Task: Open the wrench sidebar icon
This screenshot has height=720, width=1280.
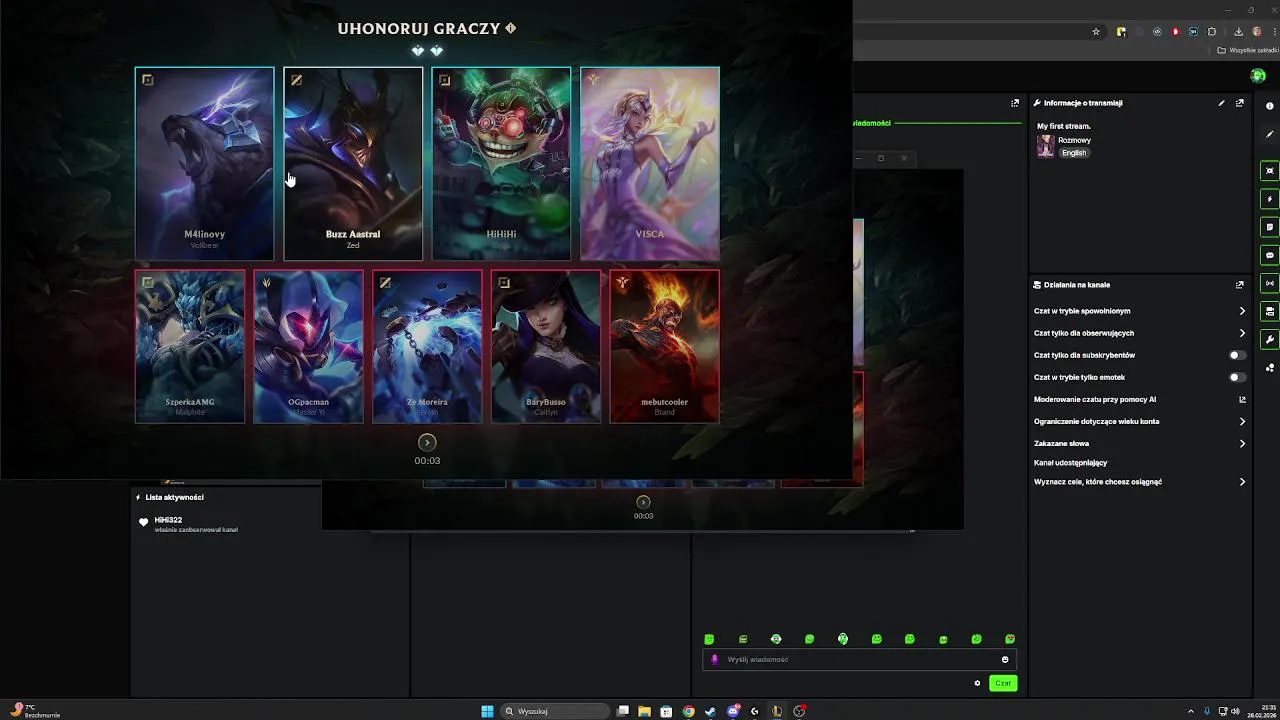Action: point(1270,339)
